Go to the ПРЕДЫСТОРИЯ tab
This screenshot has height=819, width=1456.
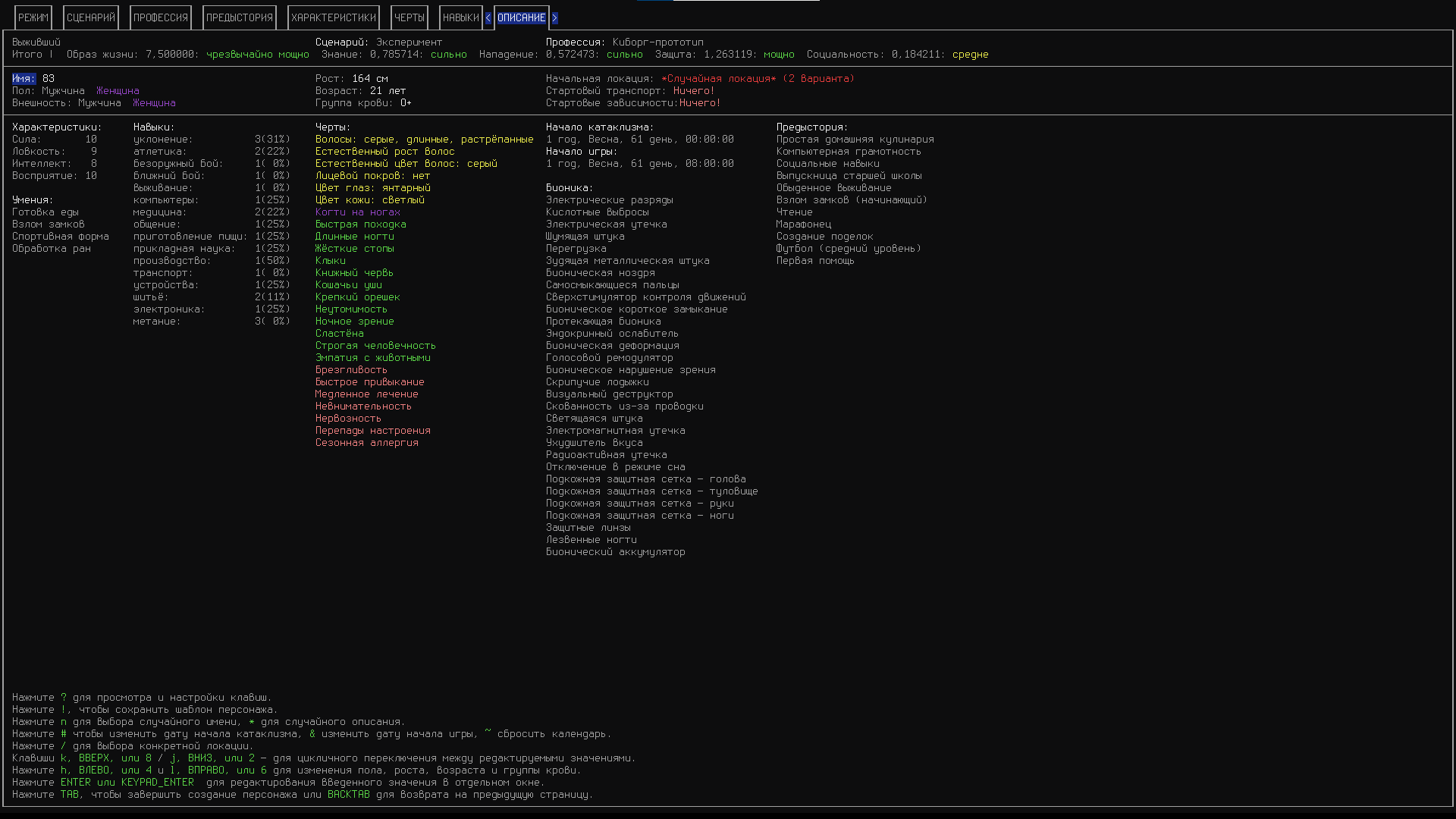click(240, 17)
